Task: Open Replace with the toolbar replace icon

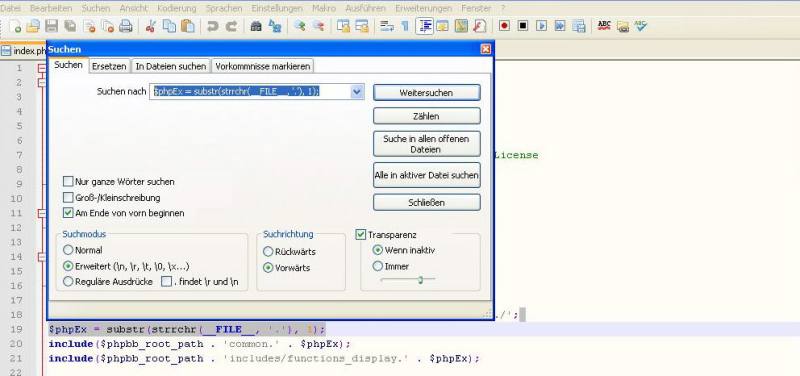Action: [274, 26]
